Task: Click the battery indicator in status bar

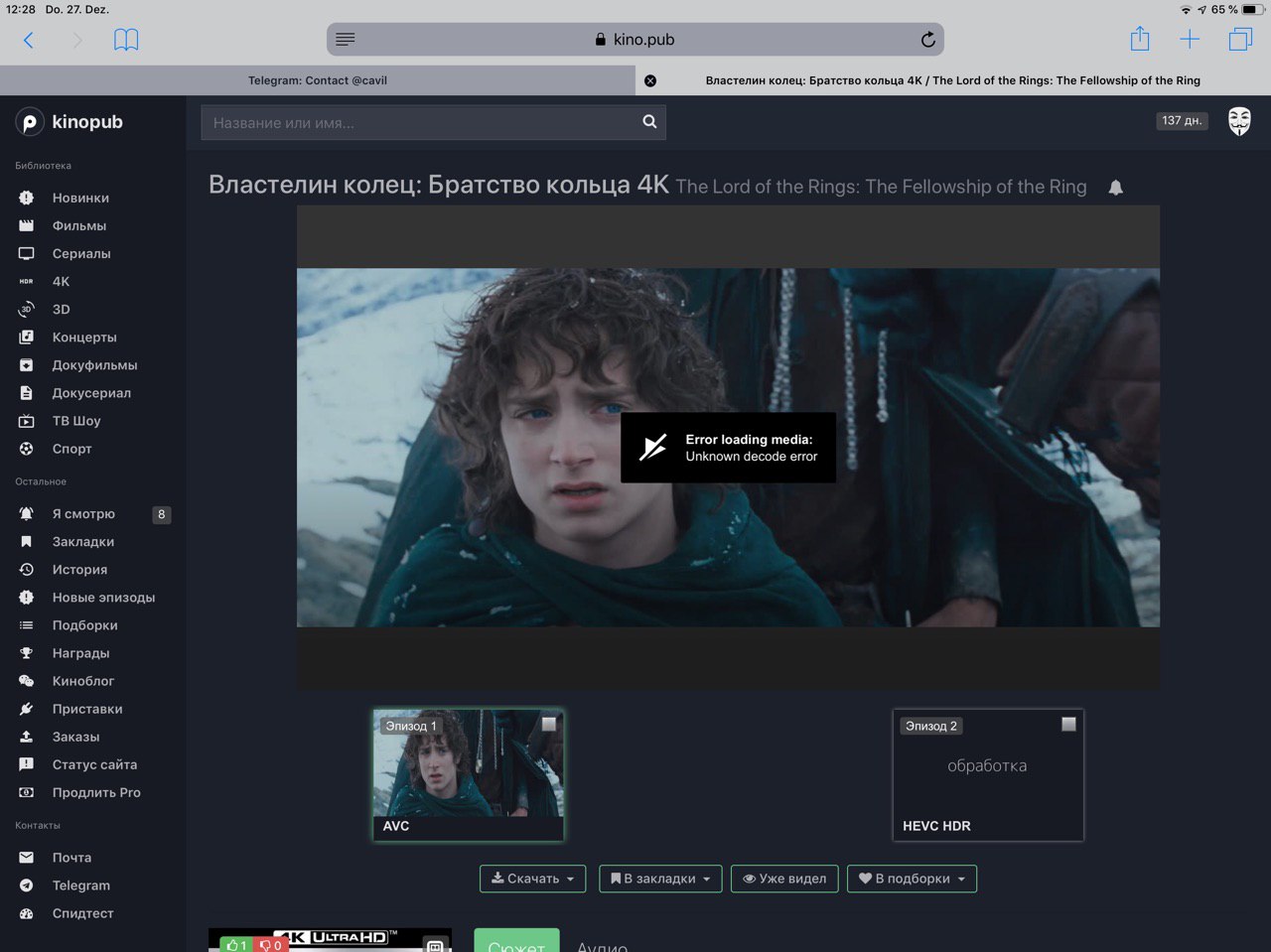Action: click(1252, 9)
